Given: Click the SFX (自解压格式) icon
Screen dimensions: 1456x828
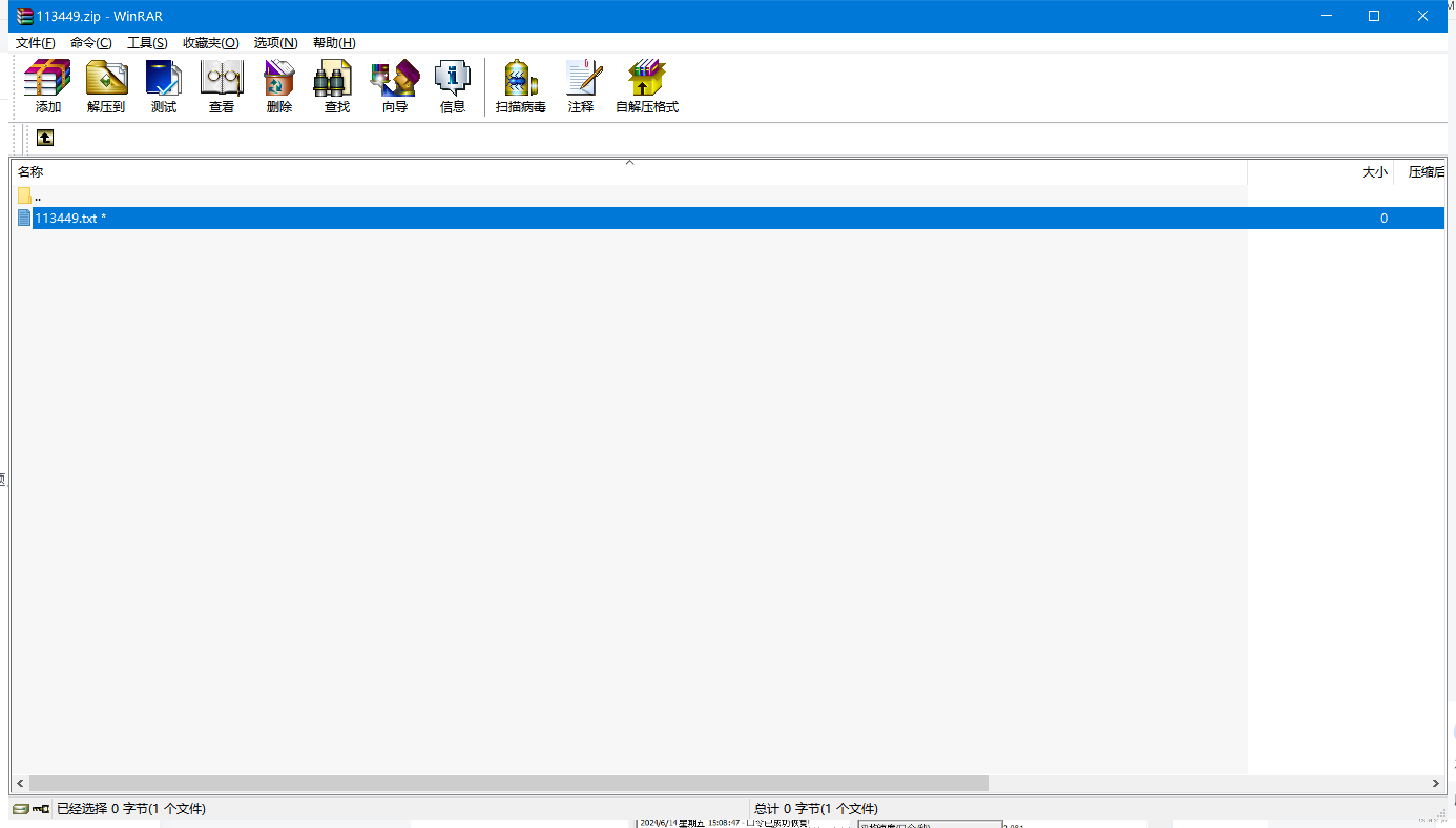Looking at the screenshot, I should pyautogui.click(x=647, y=86).
